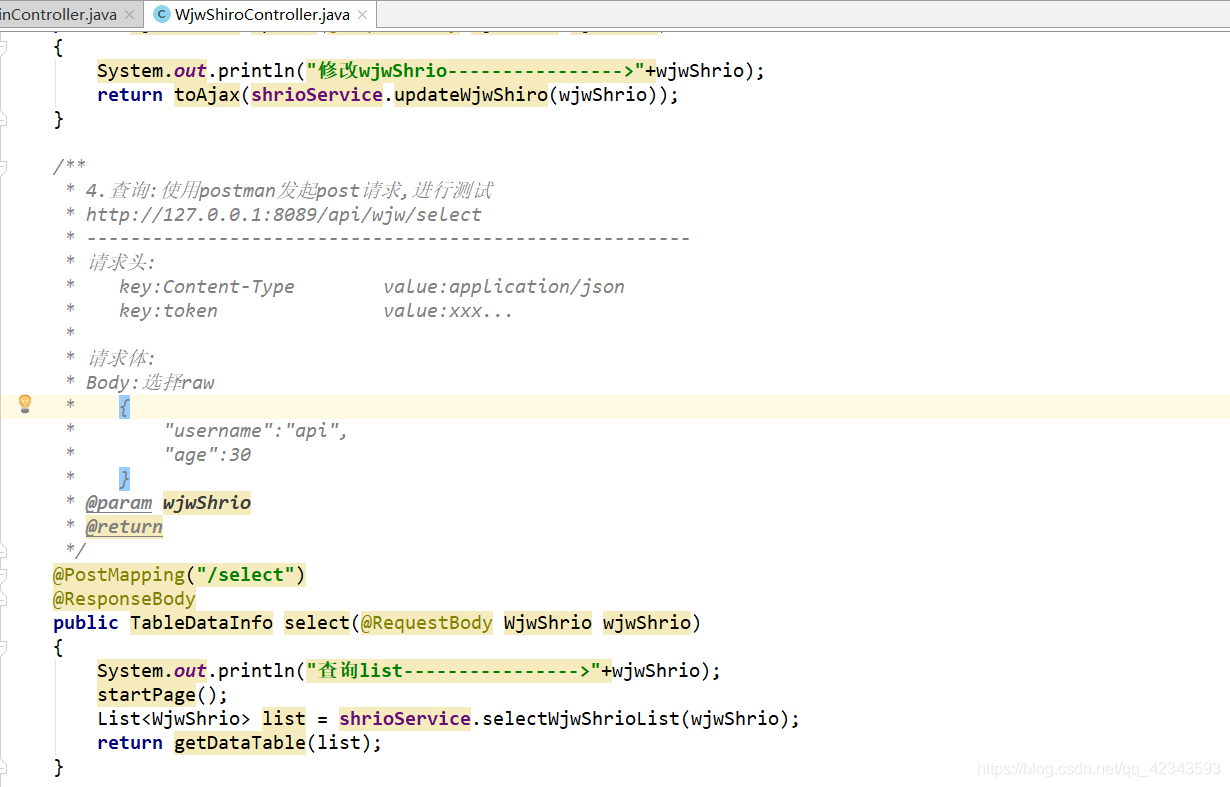Click the TableDataInfo return type
Image resolution: width=1230 pixels, height=787 pixels.
click(201, 623)
